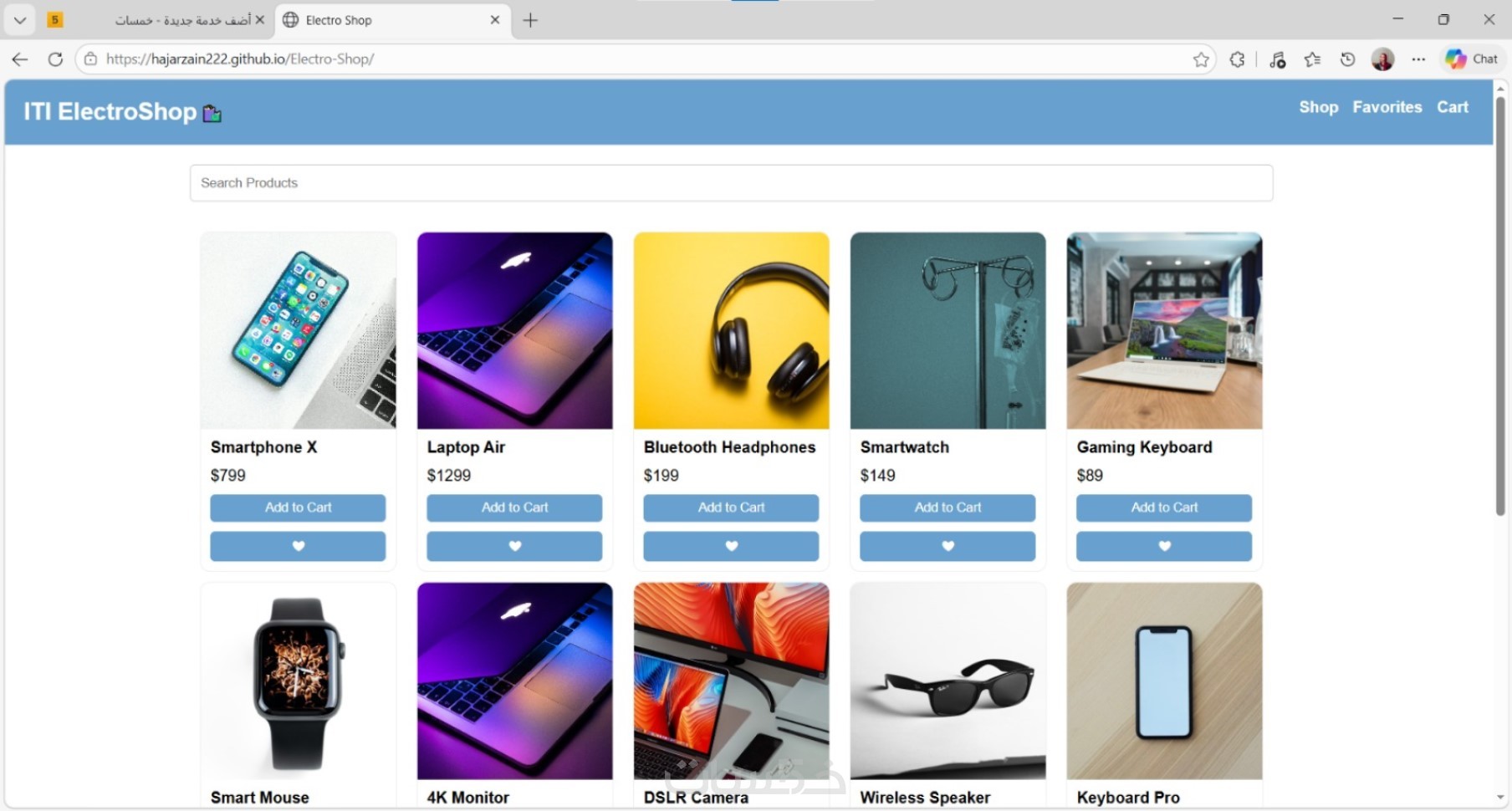Image resolution: width=1512 pixels, height=811 pixels.
Task: Click the Wireless Speaker product name
Action: (925, 798)
